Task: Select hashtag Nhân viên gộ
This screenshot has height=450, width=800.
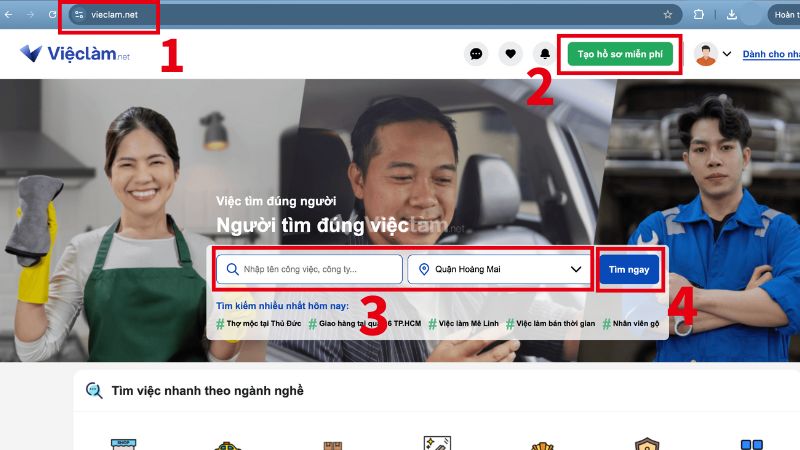Action: pyautogui.click(x=631, y=323)
